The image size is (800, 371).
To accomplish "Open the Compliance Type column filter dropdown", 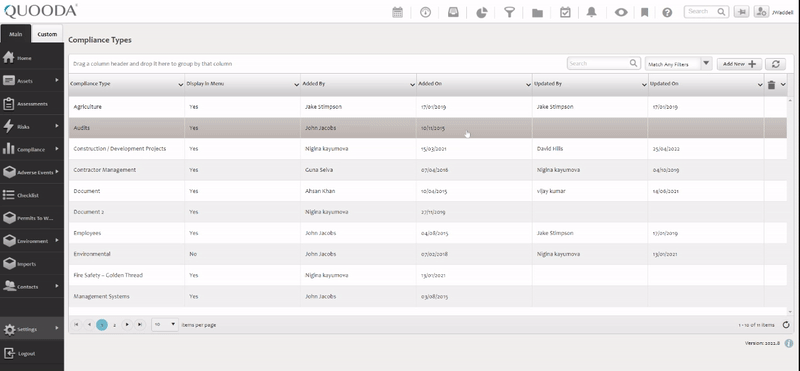I will click(181, 85).
